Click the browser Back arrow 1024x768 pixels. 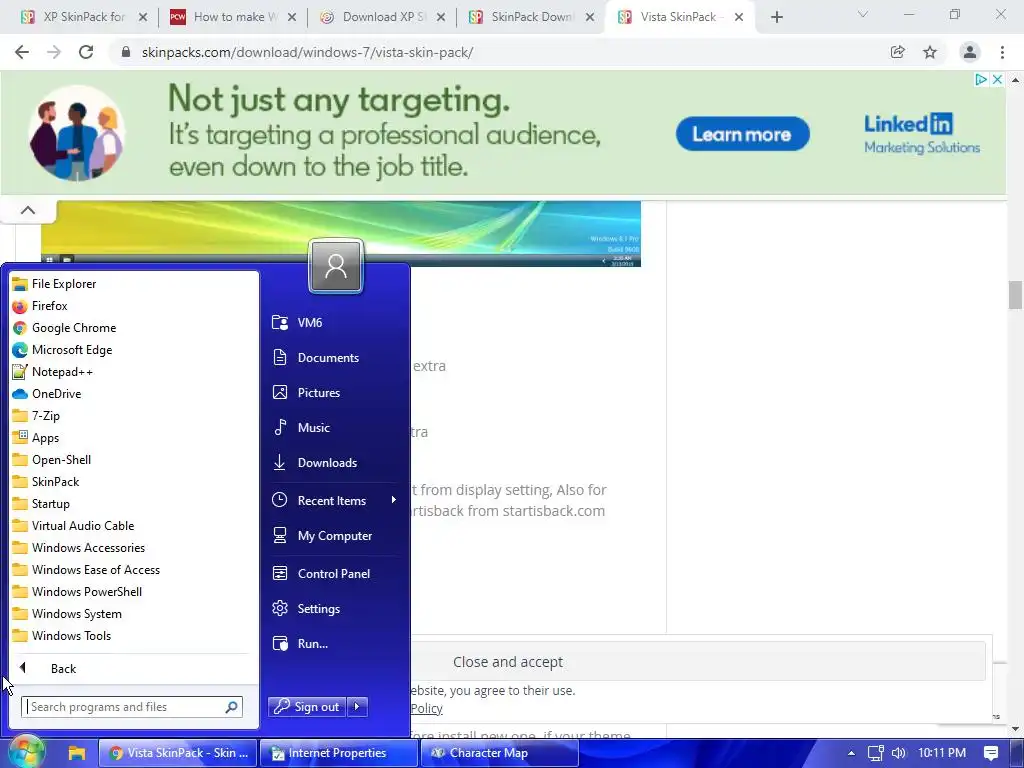22,52
